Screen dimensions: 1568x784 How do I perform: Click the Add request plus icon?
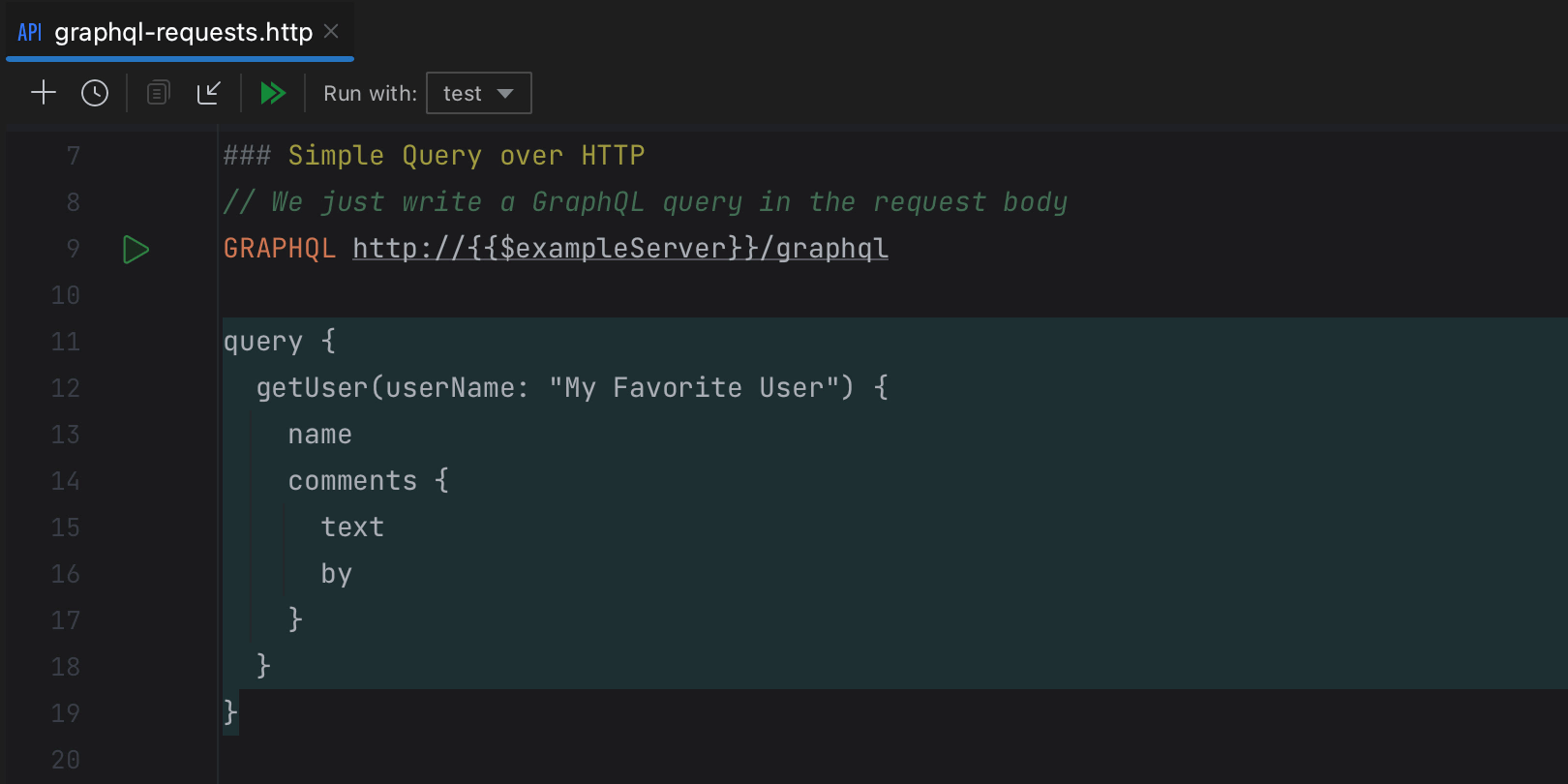pyautogui.click(x=44, y=93)
